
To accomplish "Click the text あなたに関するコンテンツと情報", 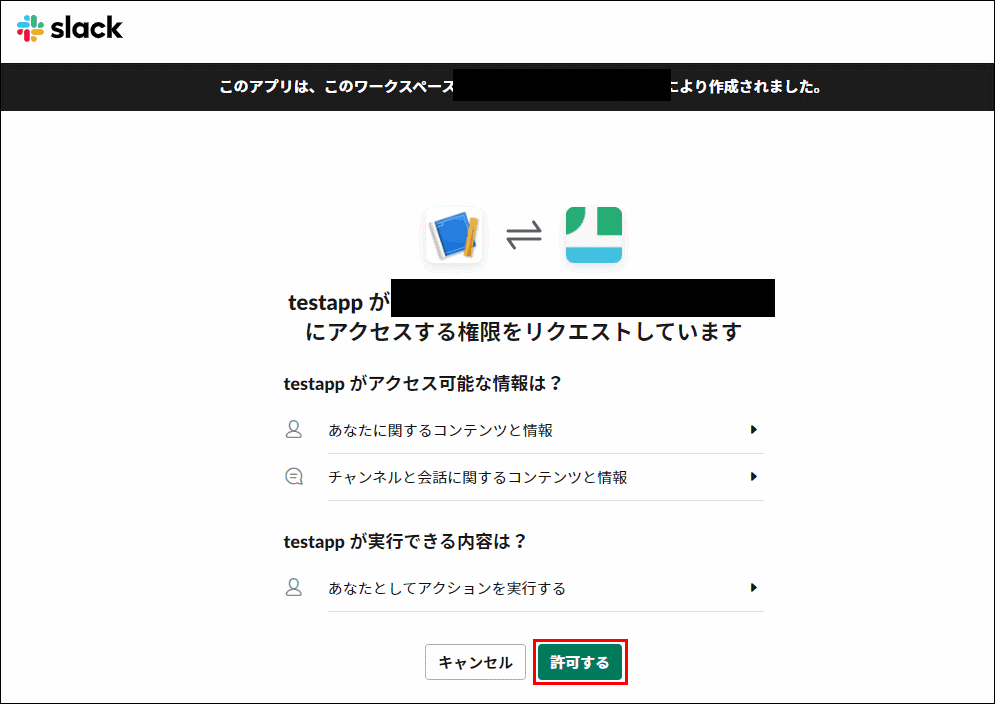I will coord(440,430).
